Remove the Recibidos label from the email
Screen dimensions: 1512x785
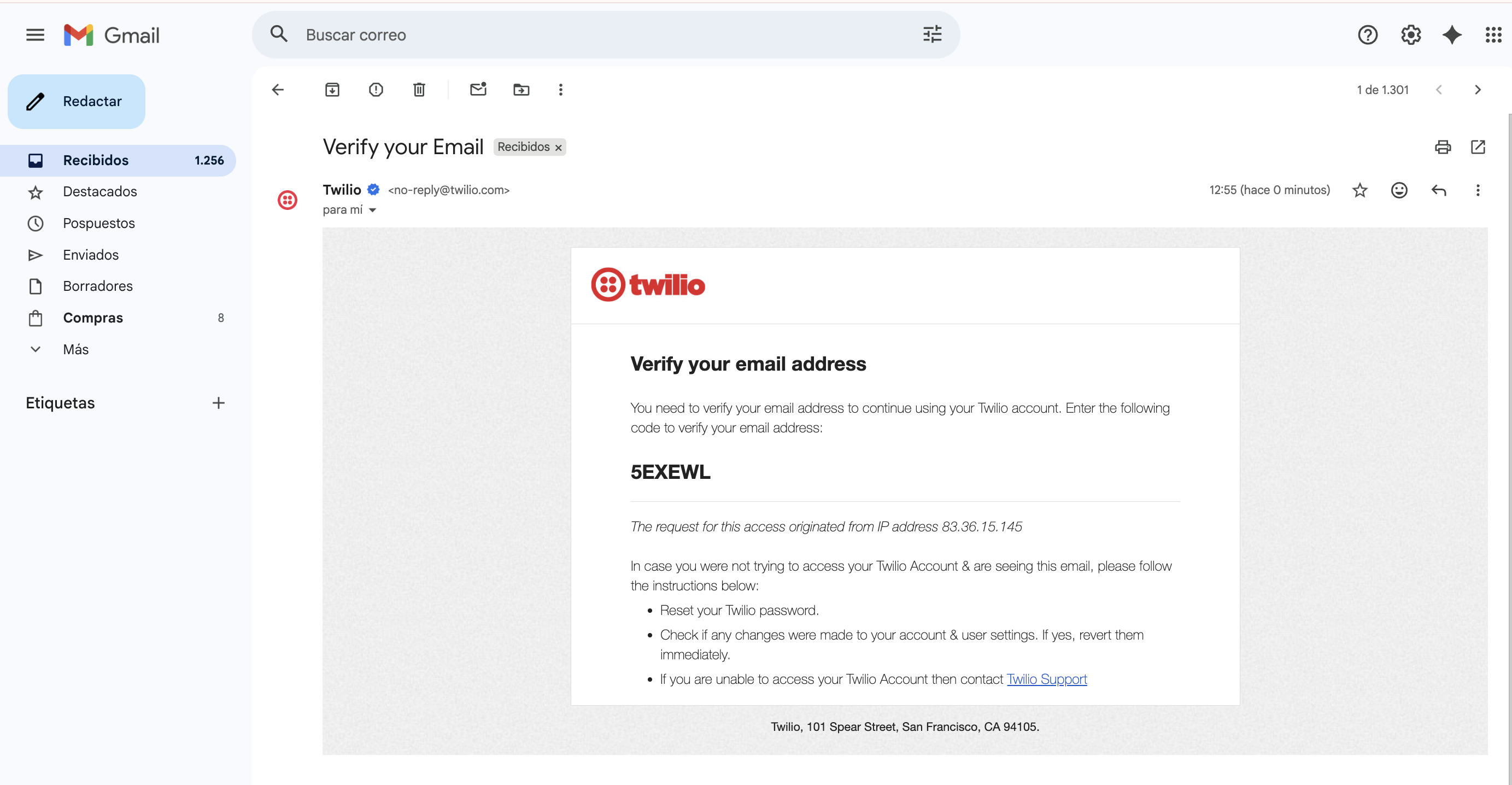coord(559,148)
